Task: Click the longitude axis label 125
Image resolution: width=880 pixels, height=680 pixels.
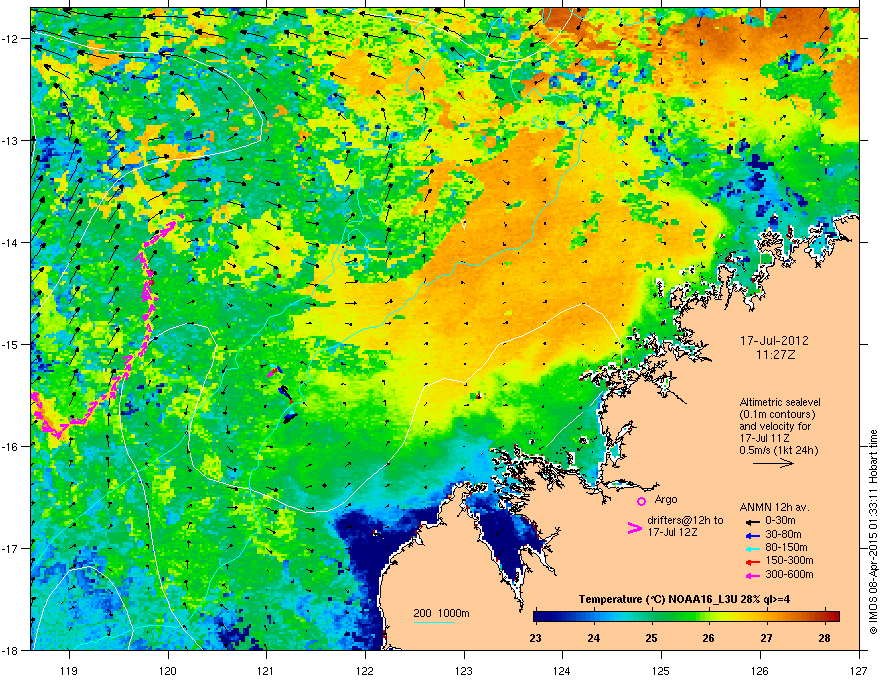Action: [x=661, y=670]
